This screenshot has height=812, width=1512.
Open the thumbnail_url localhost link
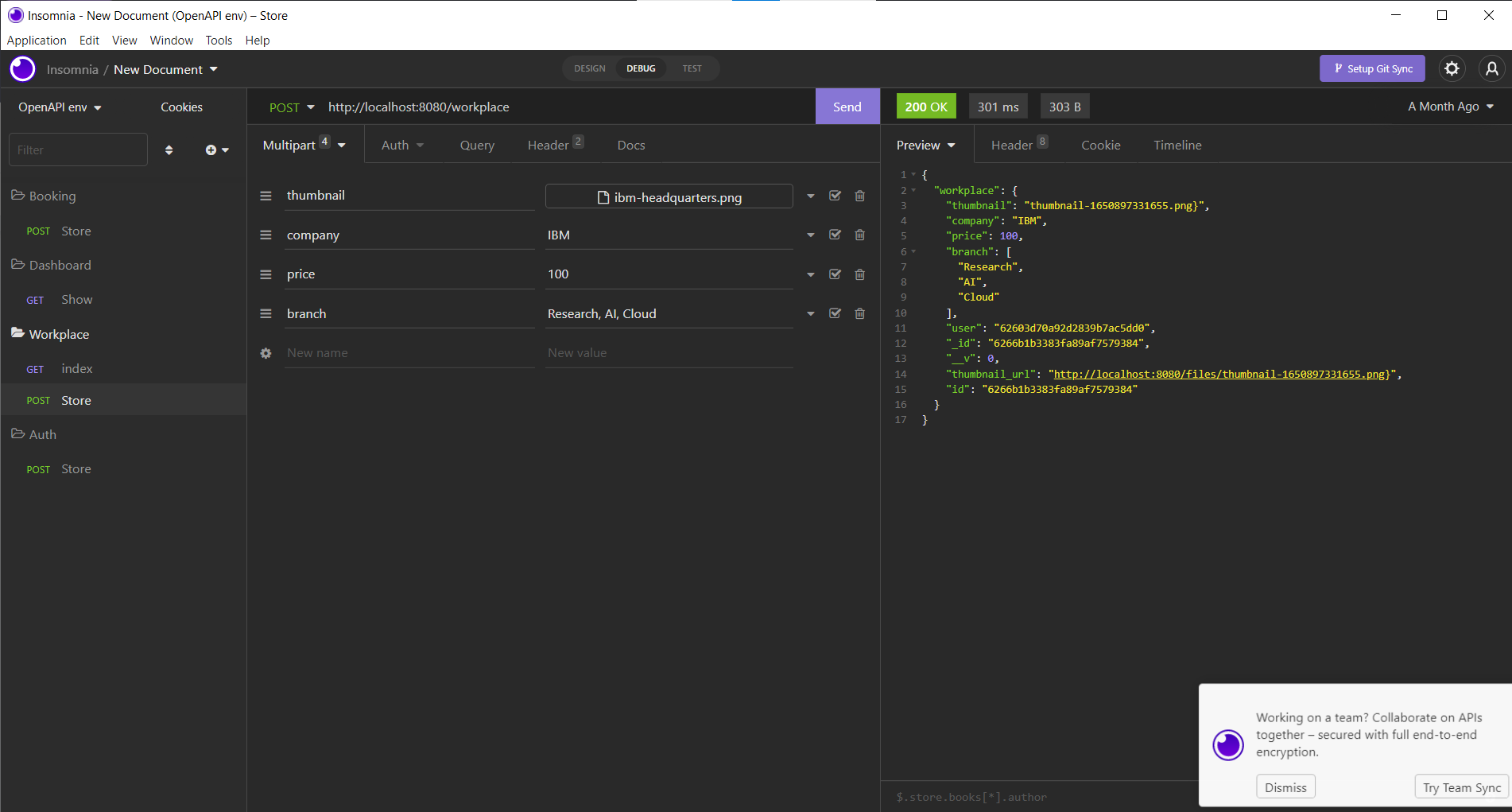1219,374
